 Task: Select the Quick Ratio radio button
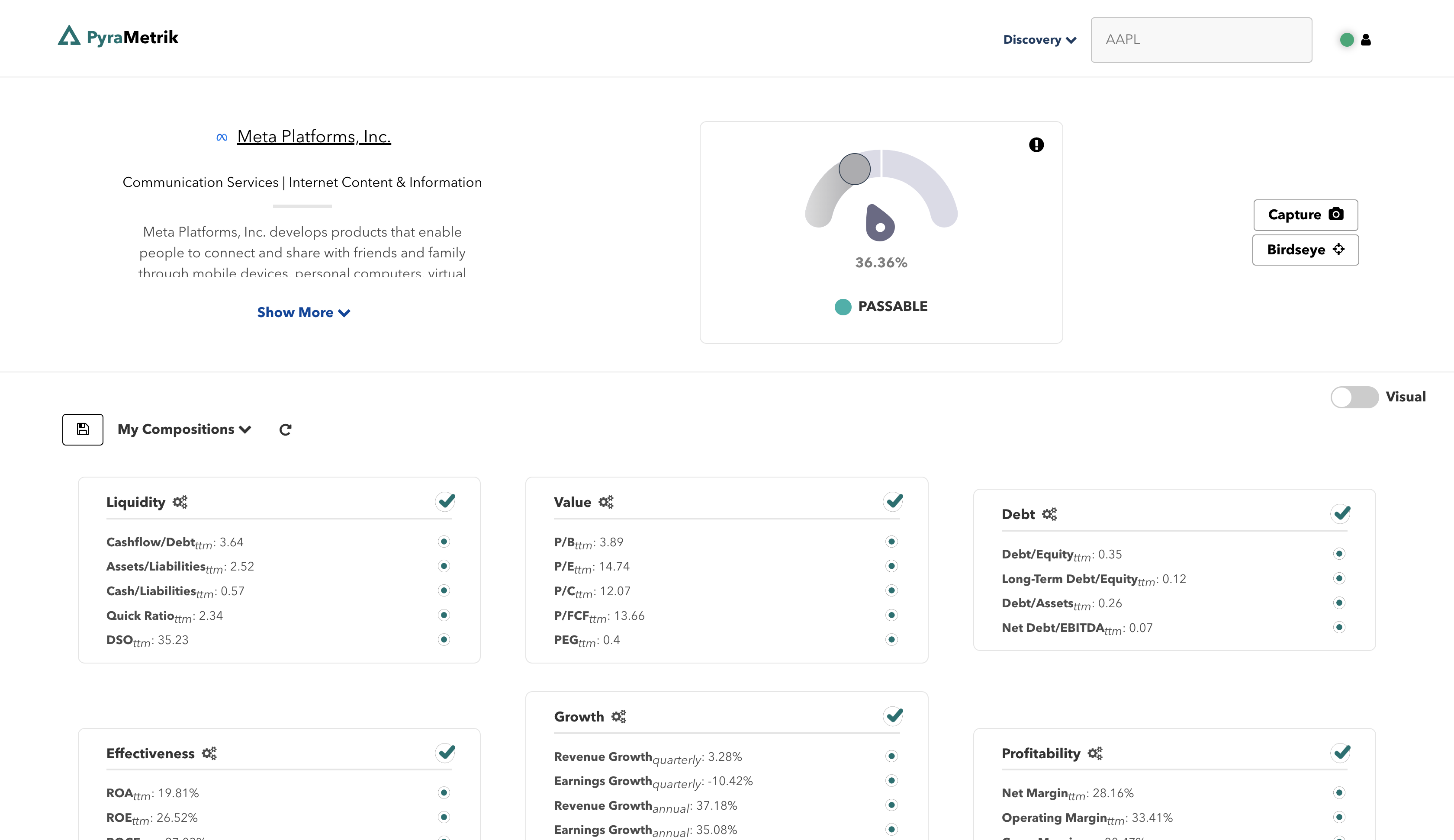click(x=444, y=615)
